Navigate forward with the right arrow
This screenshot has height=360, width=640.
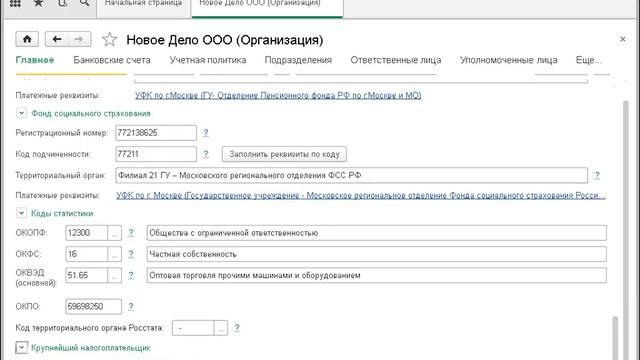pyautogui.click(x=79, y=39)
